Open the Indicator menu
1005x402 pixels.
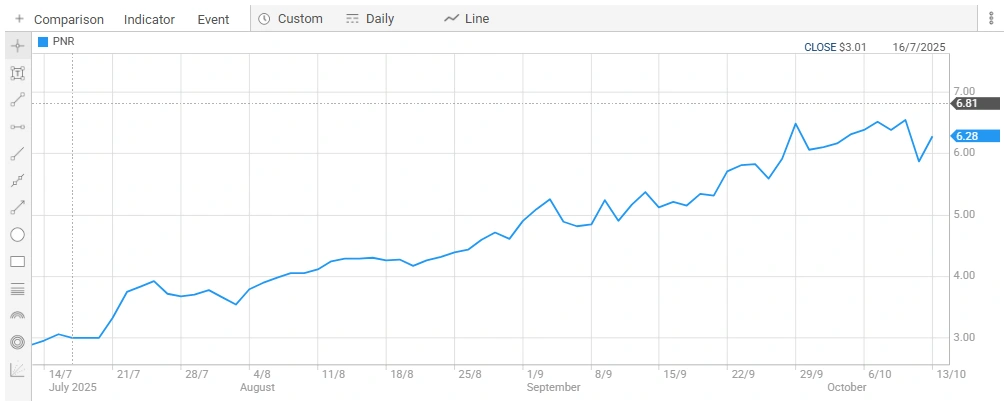coord(149,19)
